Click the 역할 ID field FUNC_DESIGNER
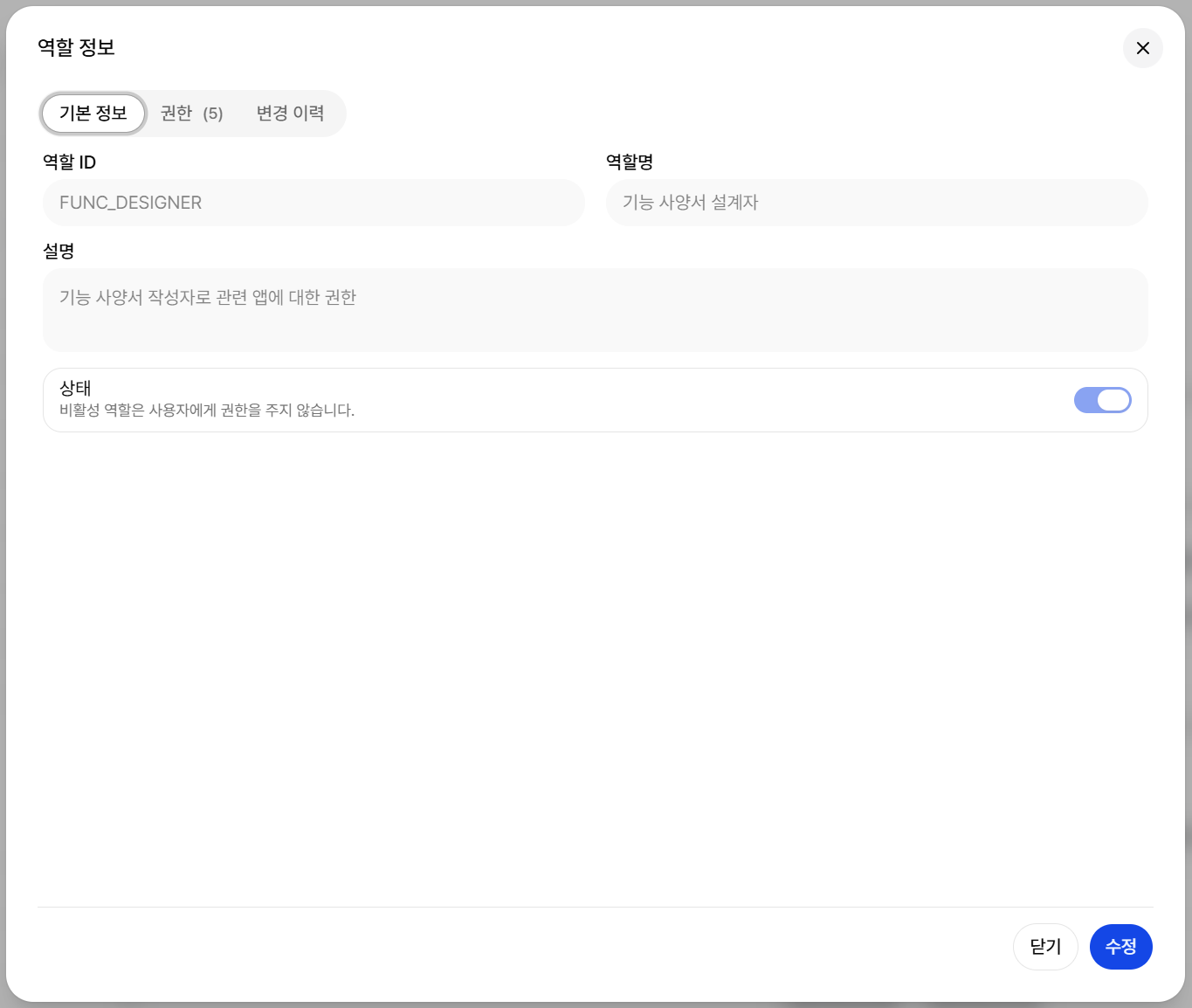 pos(314,203)
